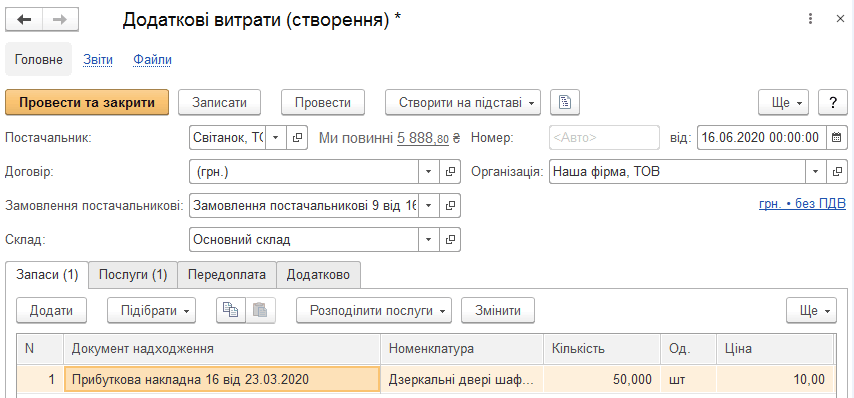854x398 pixels.
Task: Click the Кількість column header
Action: pos(602,349)
